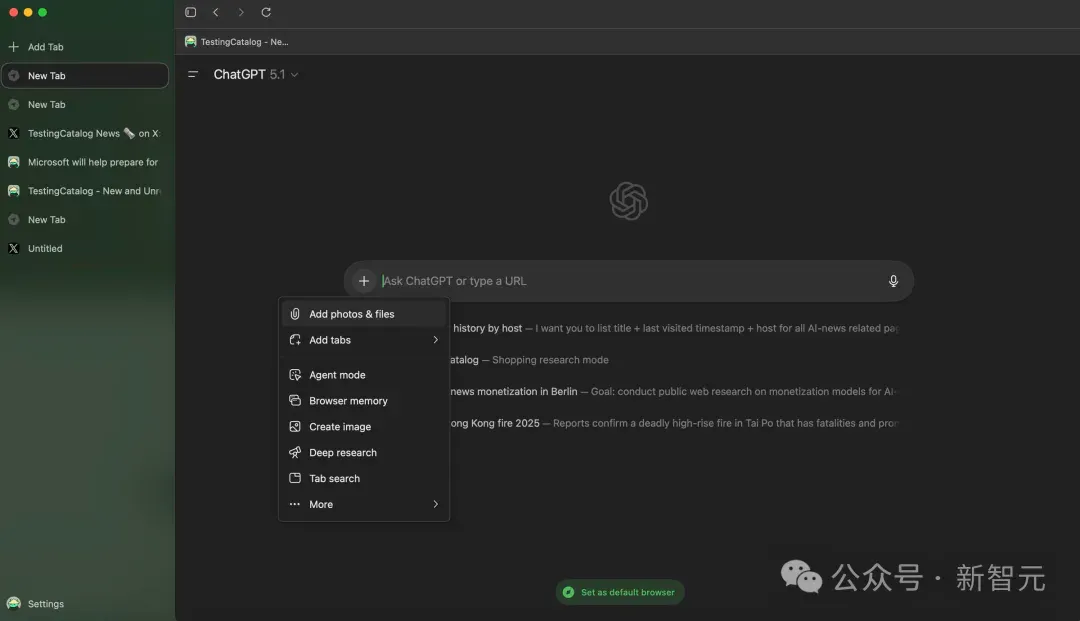Click the three-dots More icon
Screen dimensions: 1080x621
pyautogui.click(x=295, y=505)
